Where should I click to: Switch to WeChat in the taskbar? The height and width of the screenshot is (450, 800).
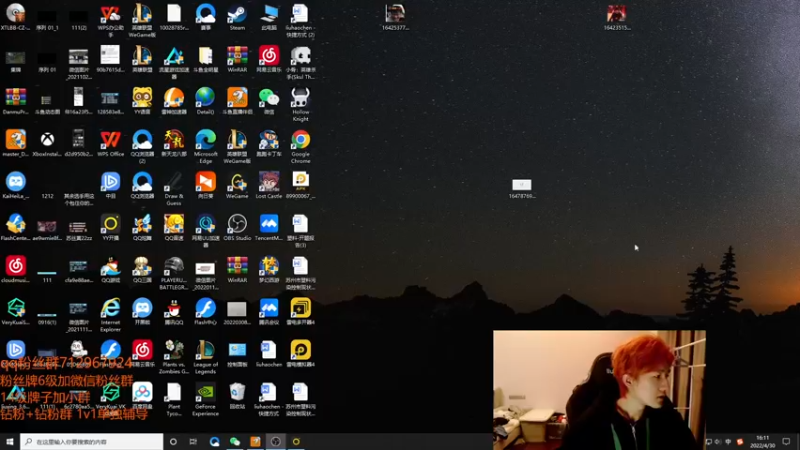[x=235, y=441]
